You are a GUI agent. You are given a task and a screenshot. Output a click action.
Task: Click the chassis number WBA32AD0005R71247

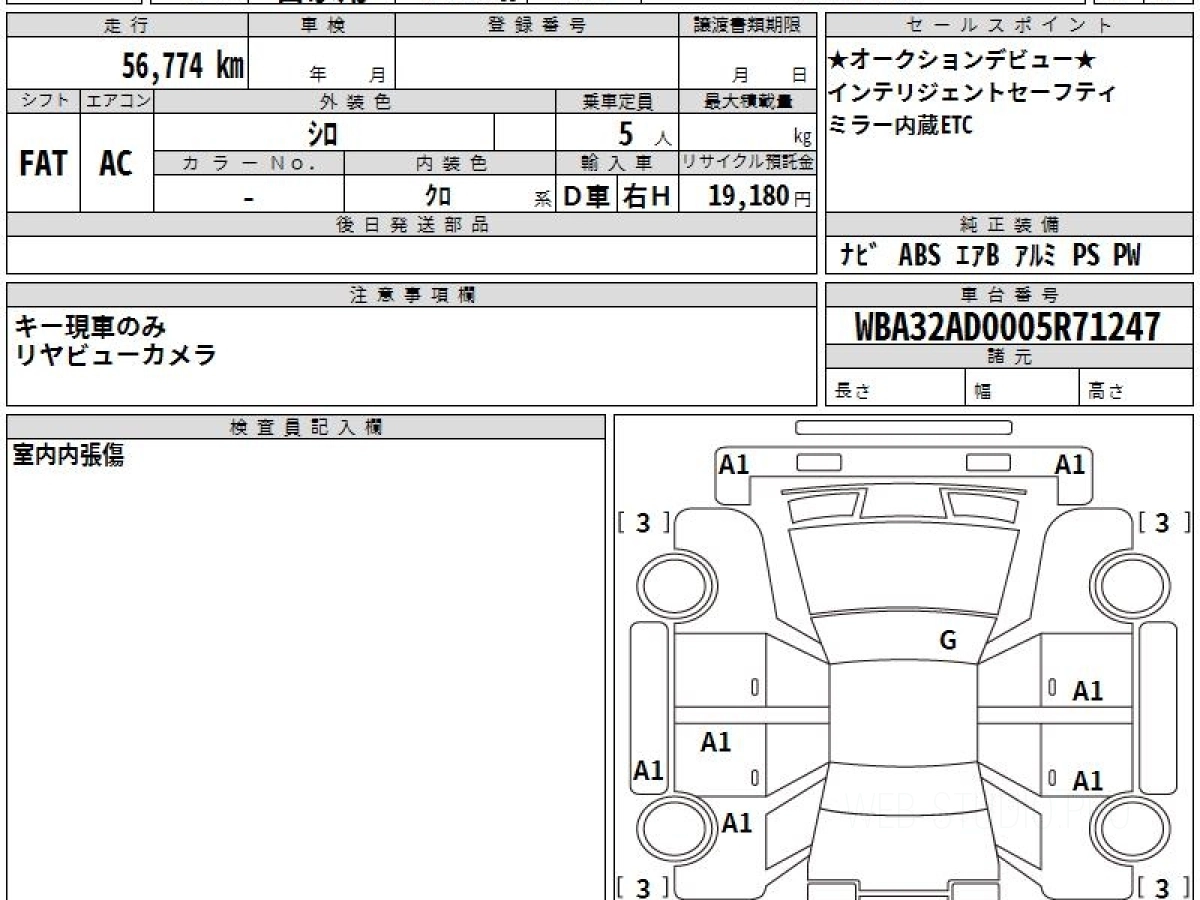1007,327
